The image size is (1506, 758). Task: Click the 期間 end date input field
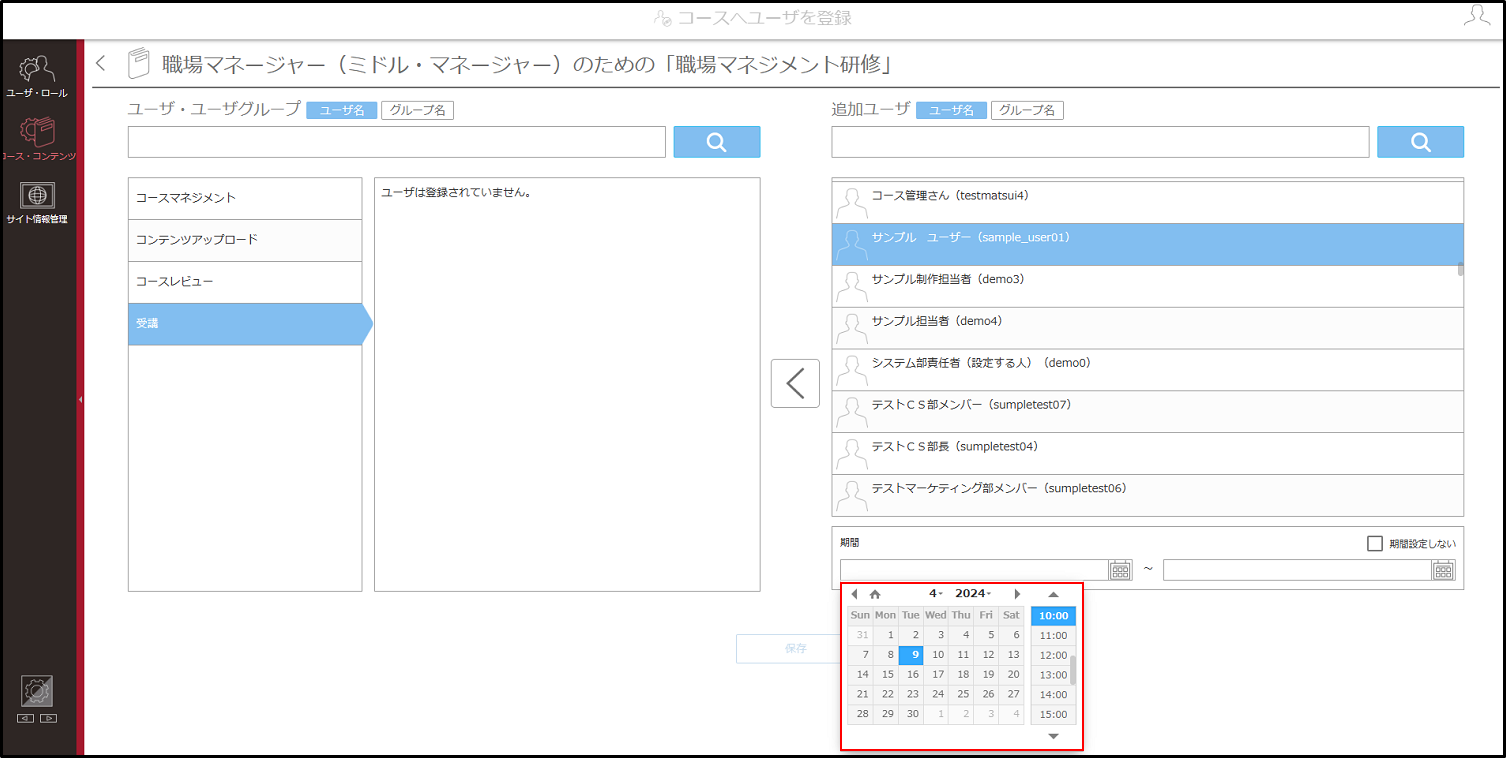[1298, 570]
